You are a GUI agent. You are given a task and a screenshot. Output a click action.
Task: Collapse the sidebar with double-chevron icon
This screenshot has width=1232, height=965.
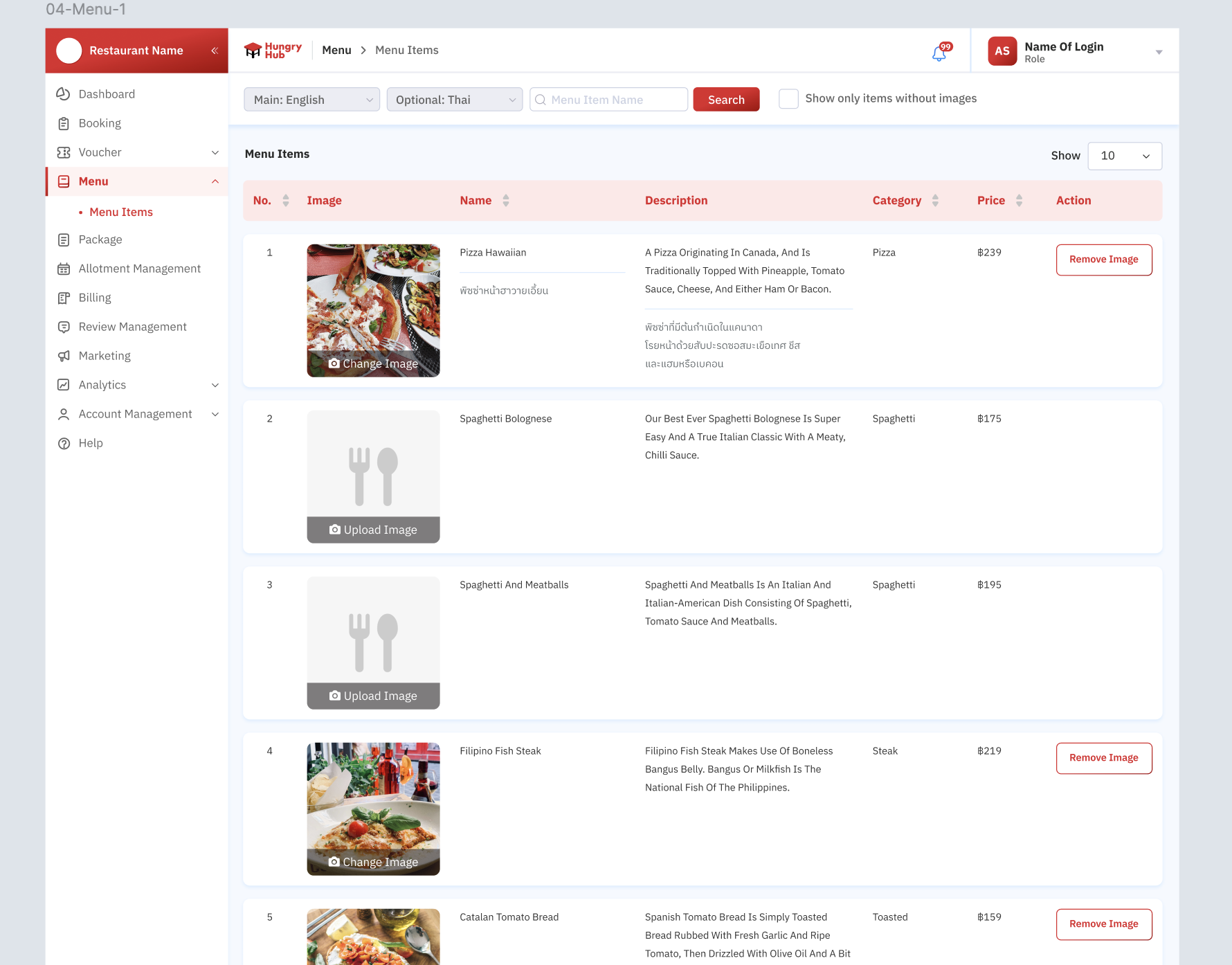click(215, 51)
